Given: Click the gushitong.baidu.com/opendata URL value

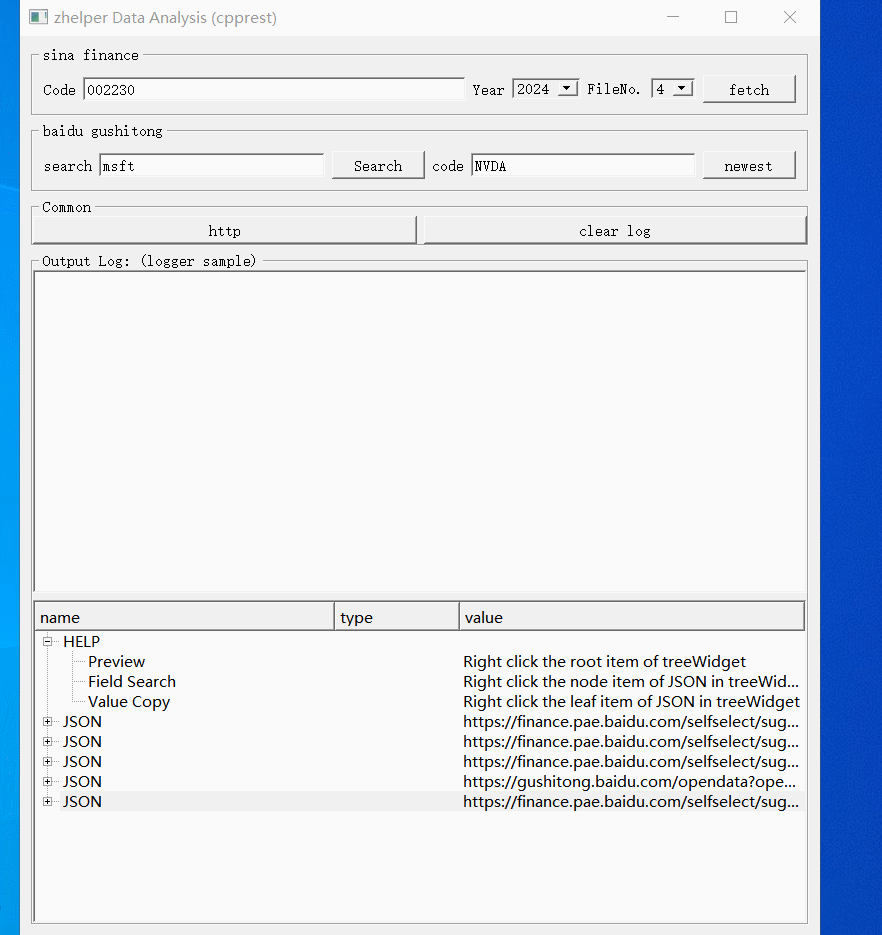Looking at the screenshot, I should tap(629, 782).
